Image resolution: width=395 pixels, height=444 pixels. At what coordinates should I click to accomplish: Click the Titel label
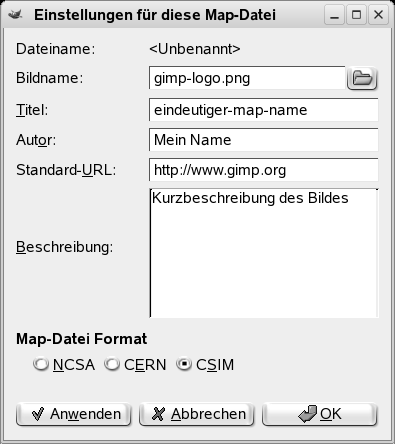32,110
